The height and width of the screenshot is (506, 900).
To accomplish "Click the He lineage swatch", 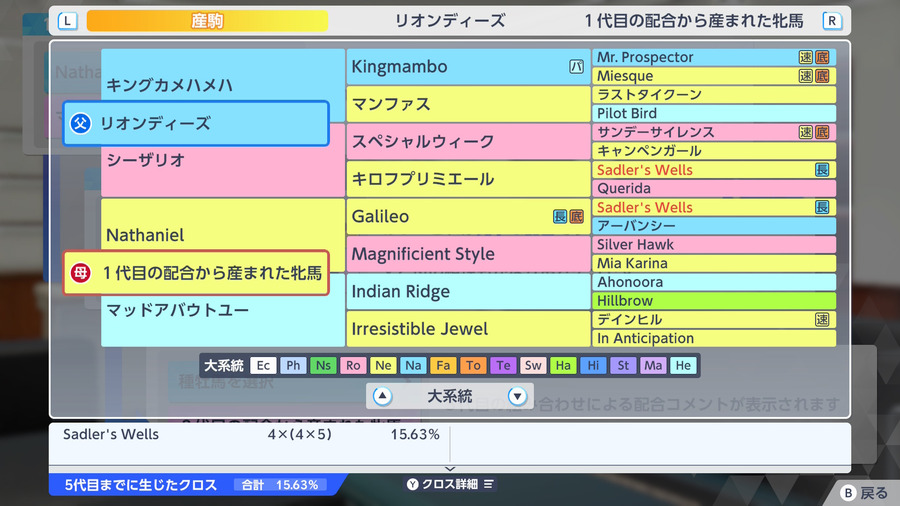I will [x=683, y=365].
